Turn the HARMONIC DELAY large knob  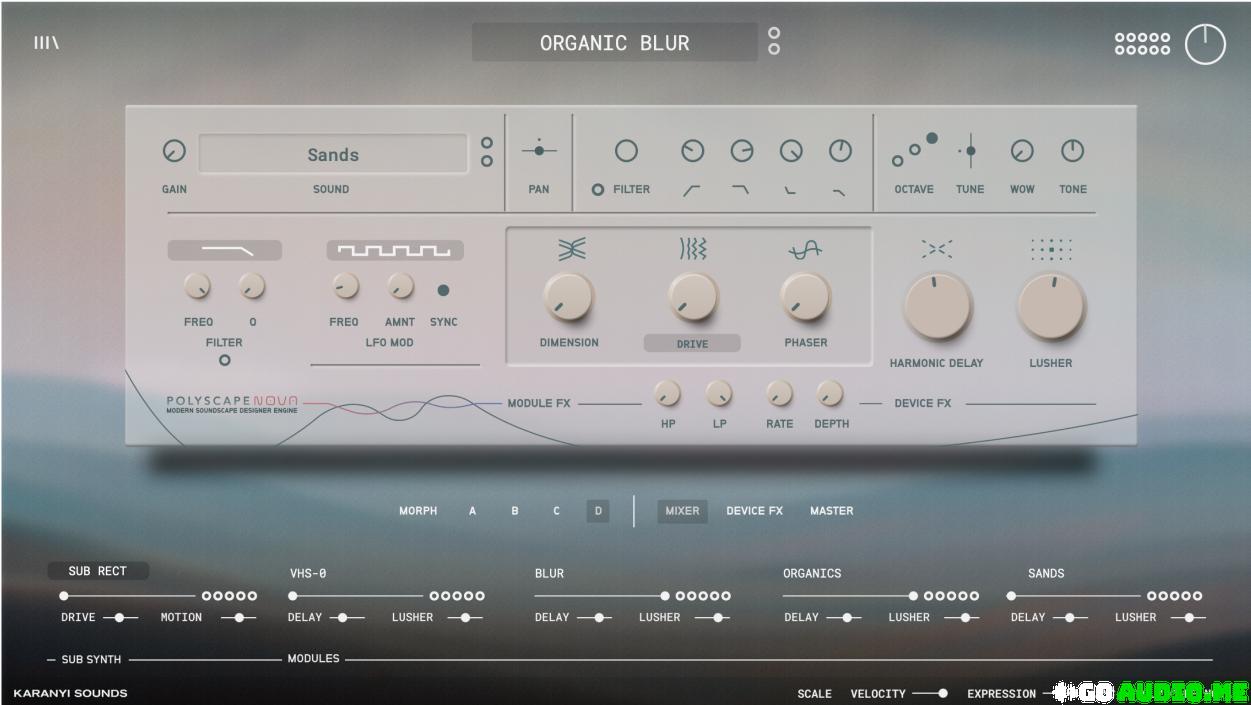tap(937, 307)
